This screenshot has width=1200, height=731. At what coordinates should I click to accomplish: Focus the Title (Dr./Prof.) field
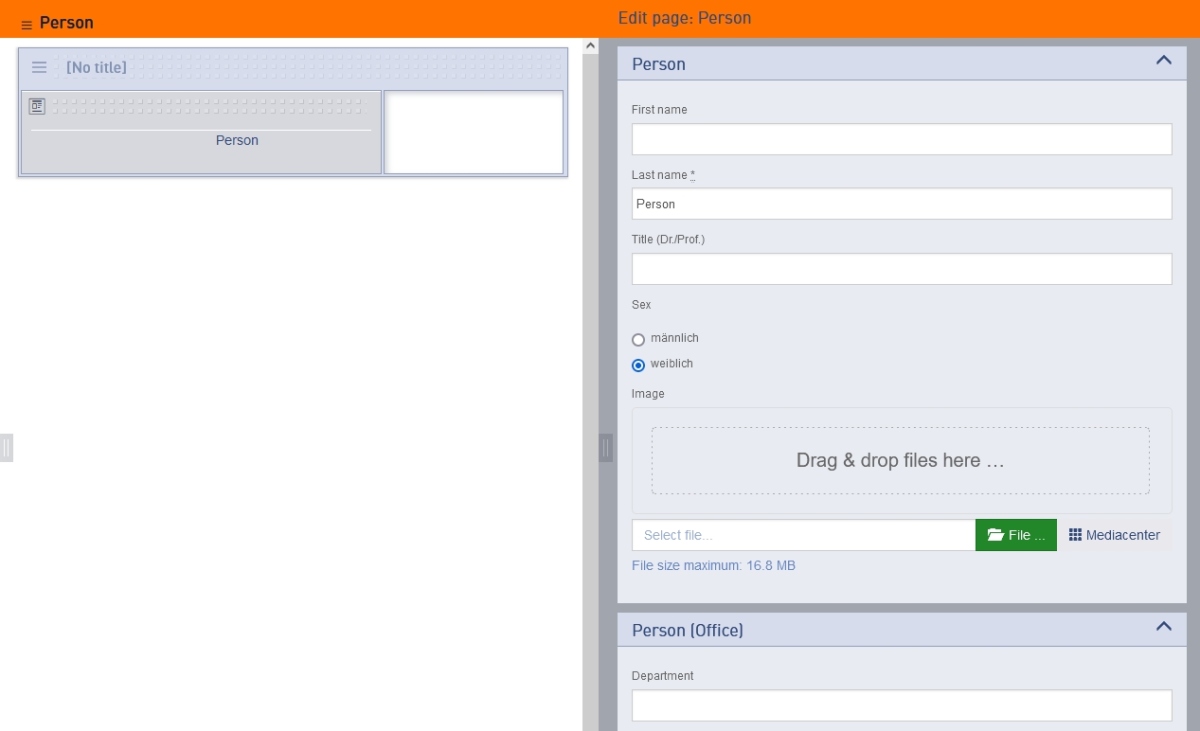(x=901, y=269)
